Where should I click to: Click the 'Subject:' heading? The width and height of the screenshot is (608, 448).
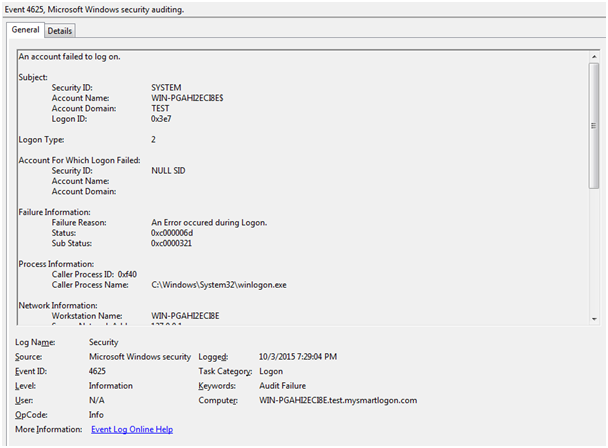coord(33,77)
